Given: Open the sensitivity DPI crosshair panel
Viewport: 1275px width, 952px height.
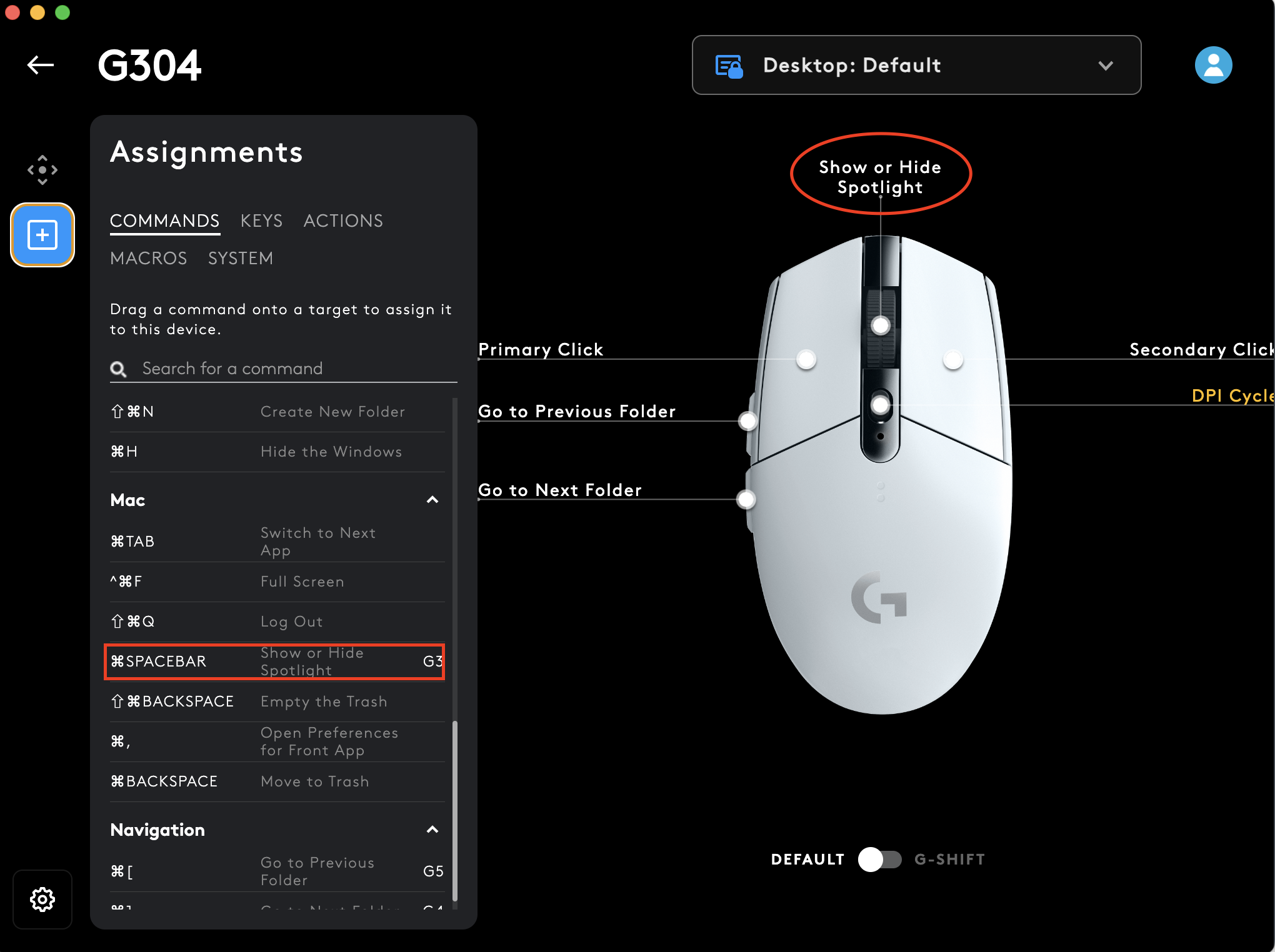Looking at the screenshot, I should point(42,170).
